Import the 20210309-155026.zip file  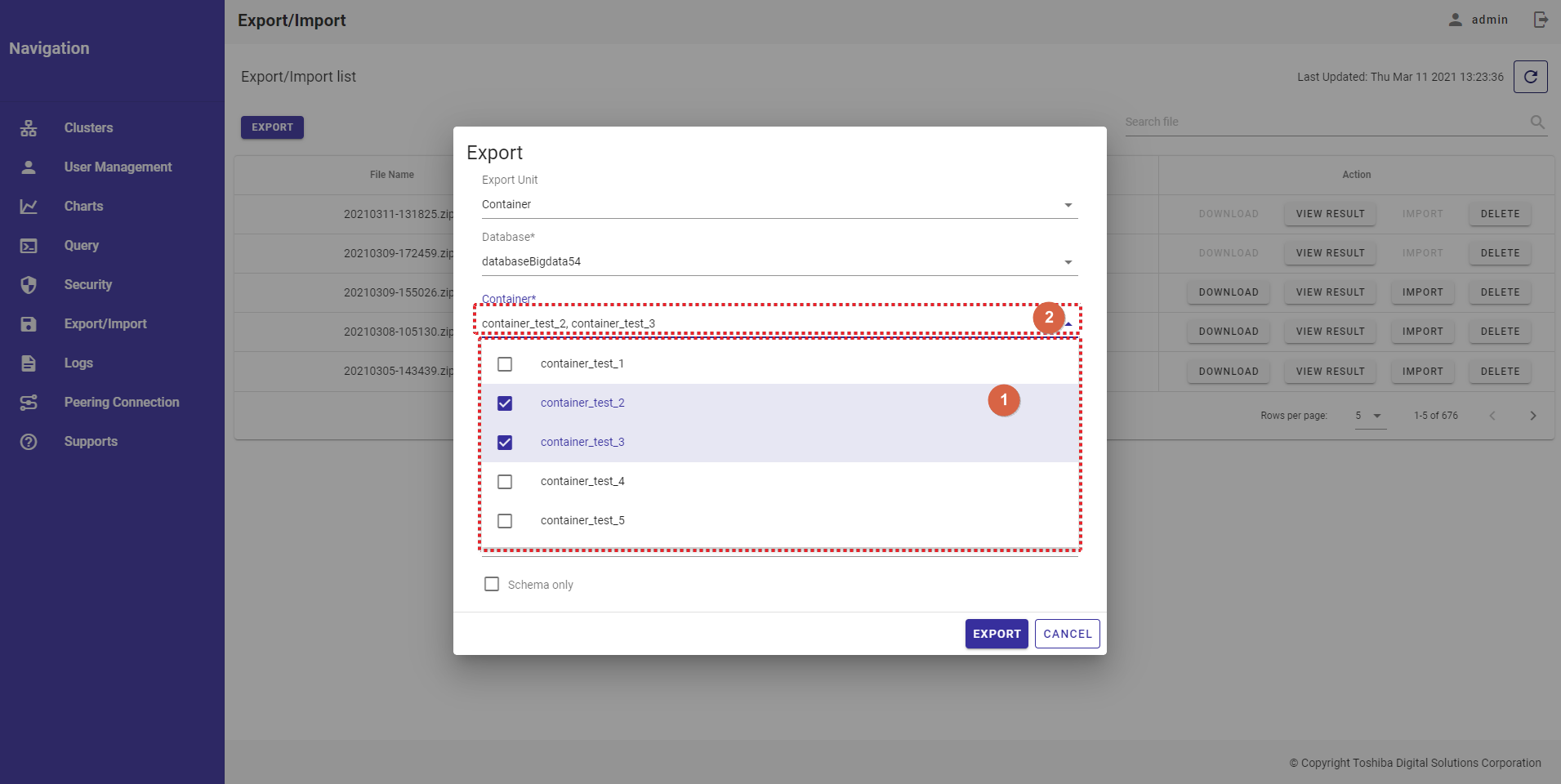(1422, 292)
